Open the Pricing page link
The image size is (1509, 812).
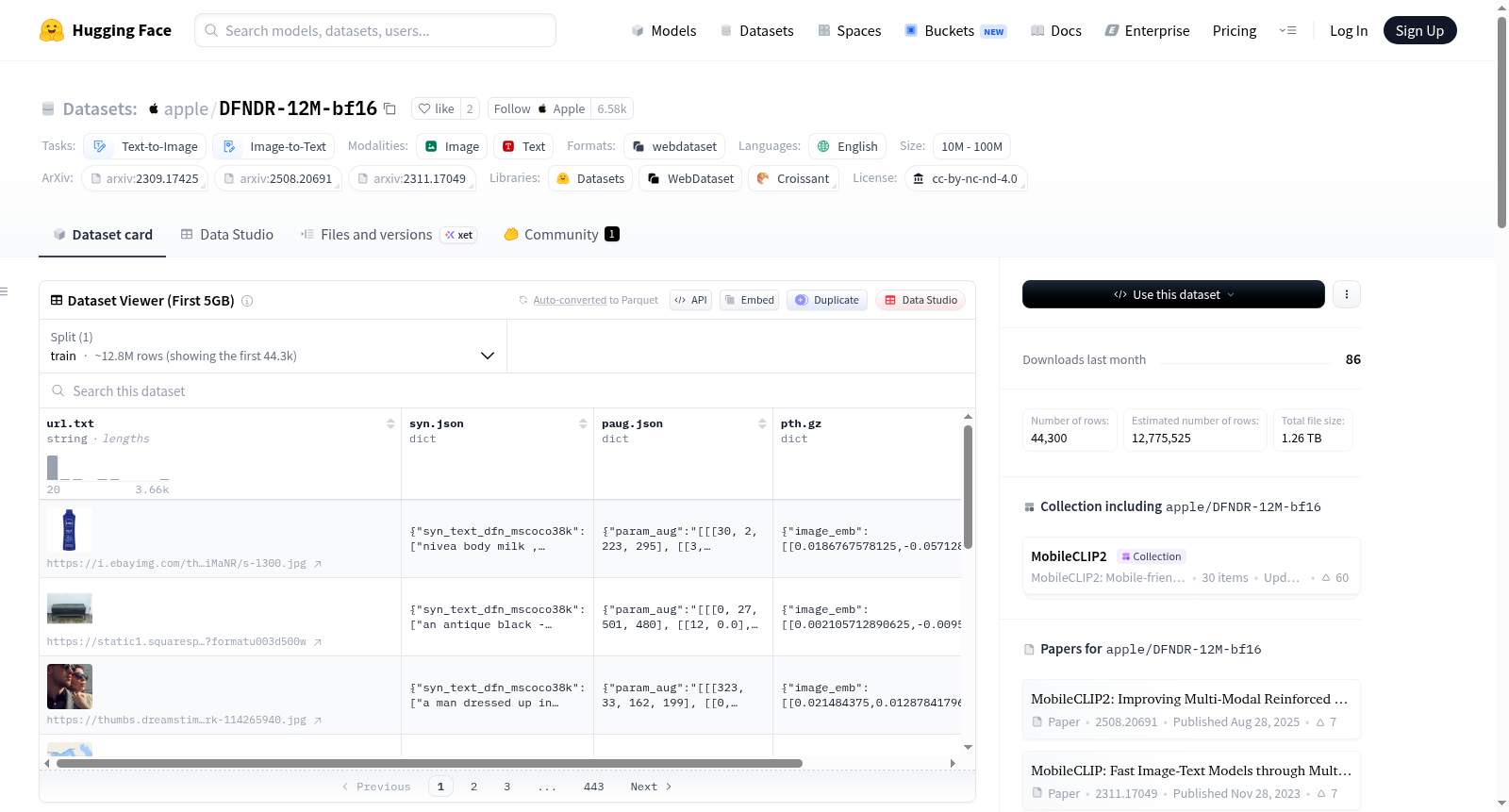click(x=1235, y=30)
